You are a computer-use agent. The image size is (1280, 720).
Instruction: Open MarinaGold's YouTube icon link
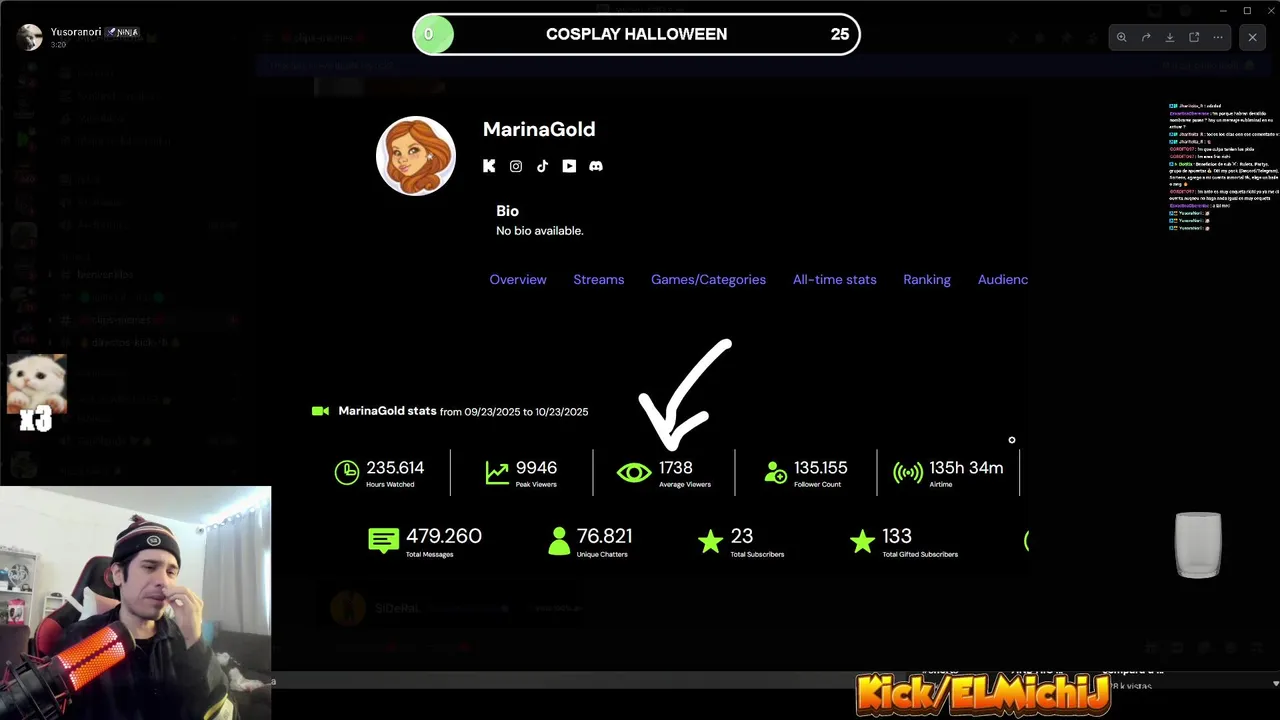click(569, 166)
